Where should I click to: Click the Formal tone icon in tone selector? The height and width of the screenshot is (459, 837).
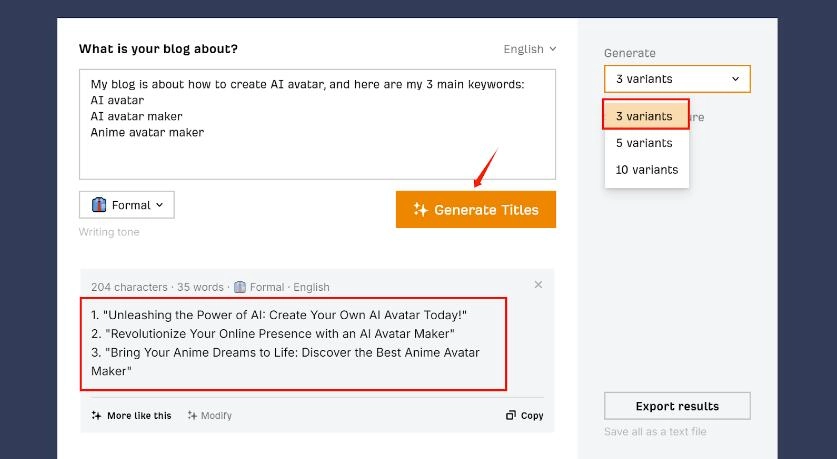pyautogui.click(x=99, y=205)
